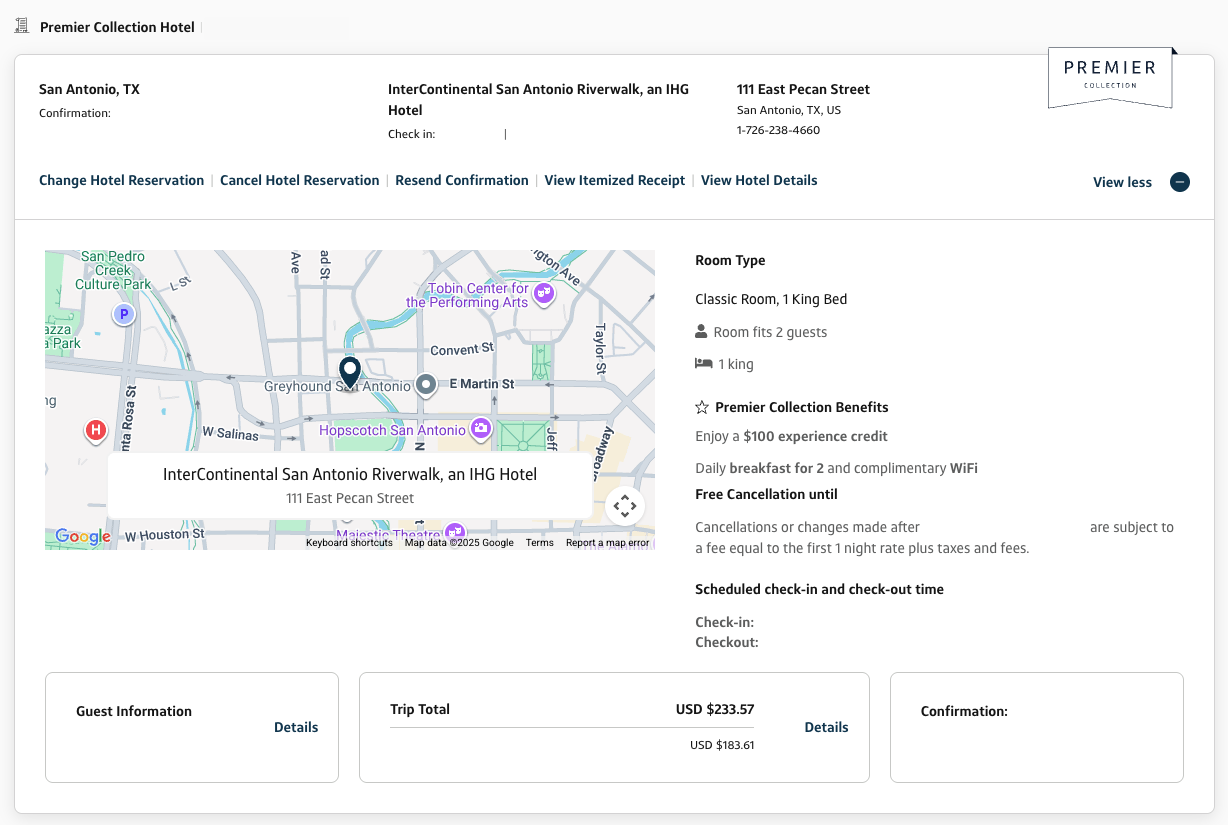Screen dimensions: 1228x825
Task: Click the Free Cancellation until label
Action: pos(766,494)
